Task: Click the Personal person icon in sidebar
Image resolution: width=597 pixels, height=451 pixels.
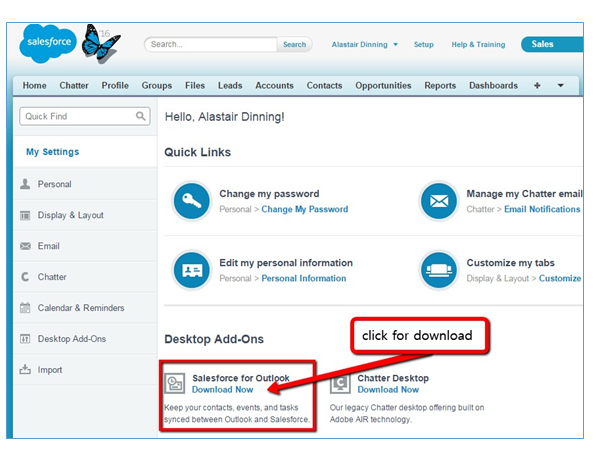Action: coord(25,184)
